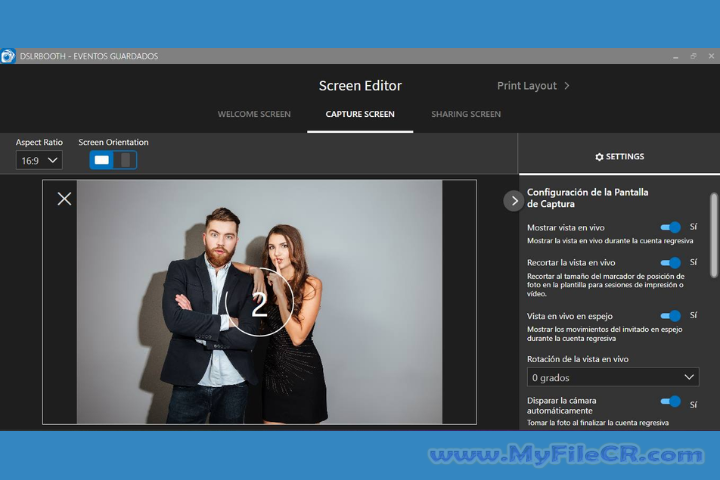Select portrait screen orientation
The image size is (720, 480).
pyautogui.click(x=125, y=160)
